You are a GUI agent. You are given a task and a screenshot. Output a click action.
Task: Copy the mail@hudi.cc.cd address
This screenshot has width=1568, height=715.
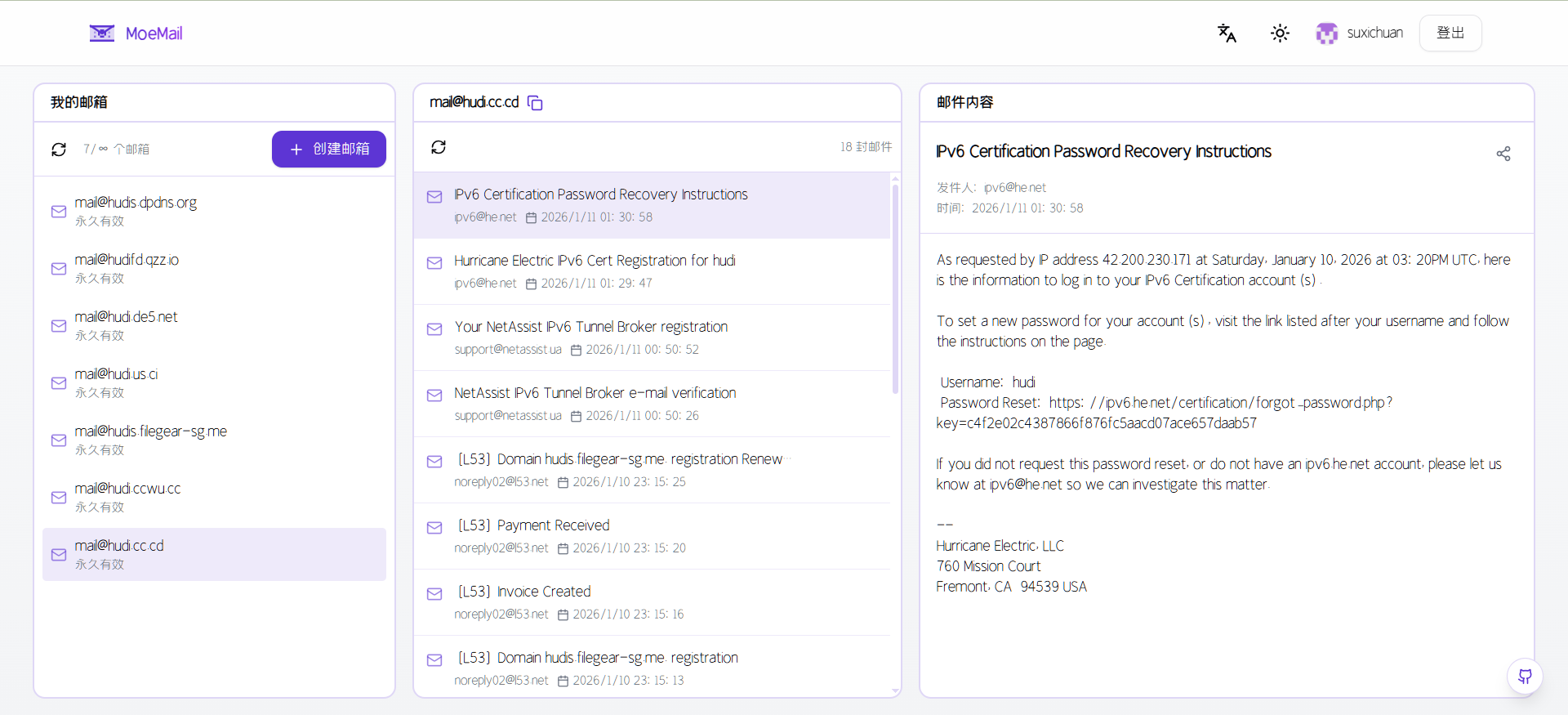coord(535,103)
